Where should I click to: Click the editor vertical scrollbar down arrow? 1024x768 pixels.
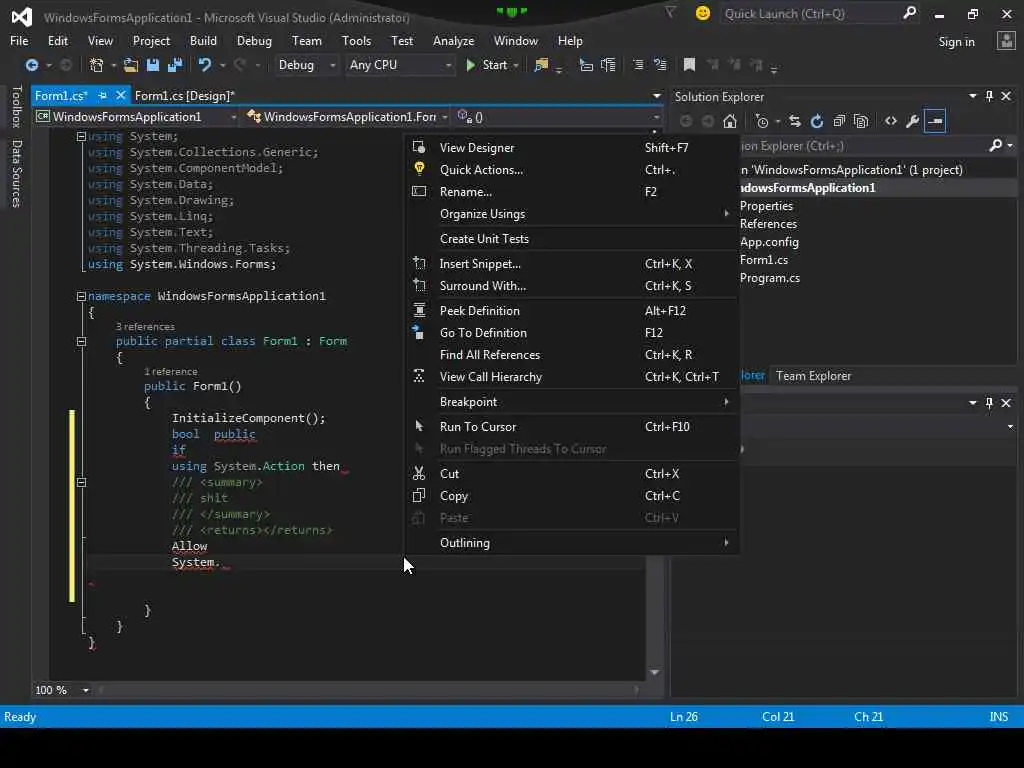654,672
